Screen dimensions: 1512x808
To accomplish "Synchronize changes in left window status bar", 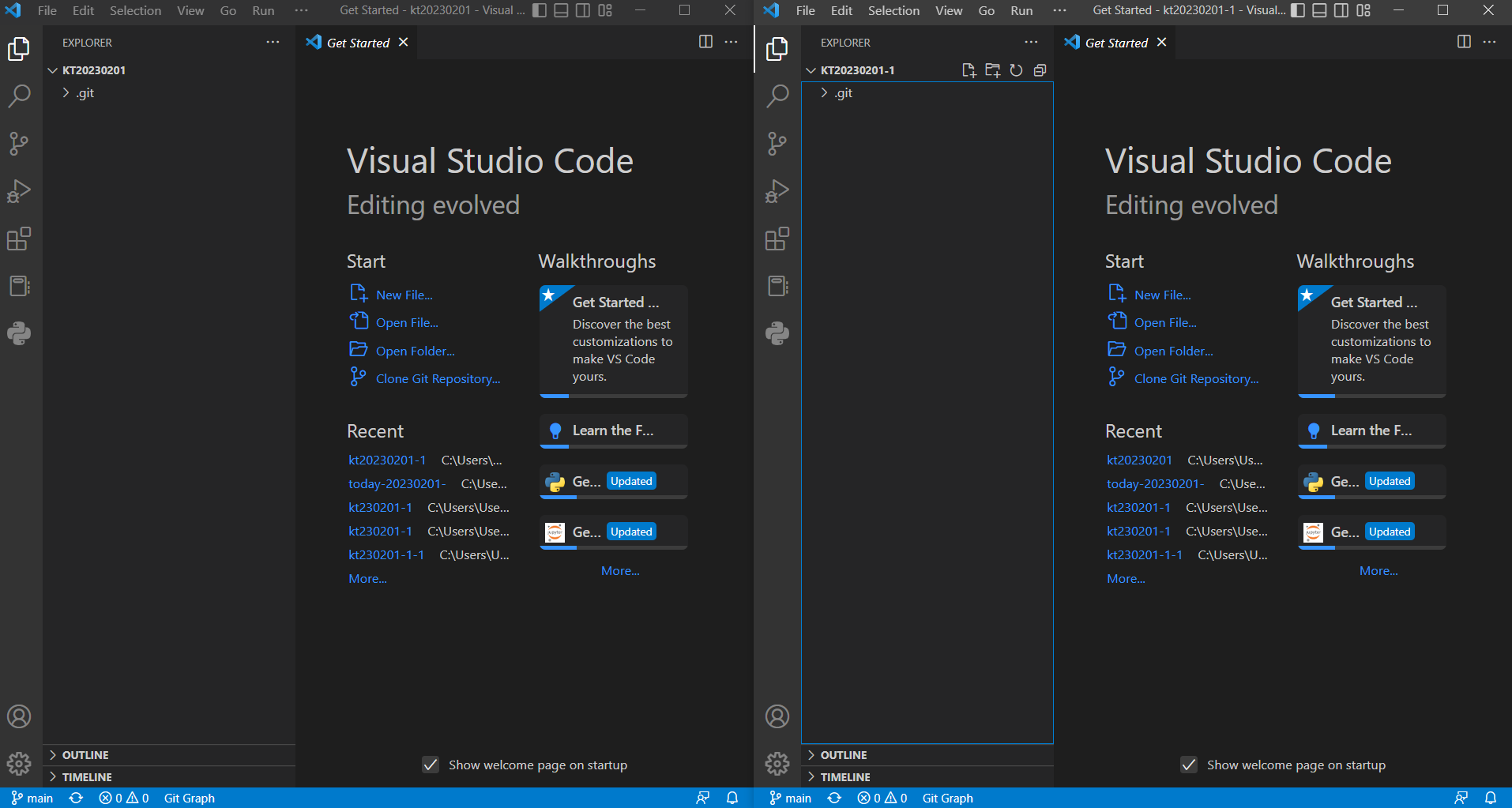I will pyautogui.click(x=76, y=798).
